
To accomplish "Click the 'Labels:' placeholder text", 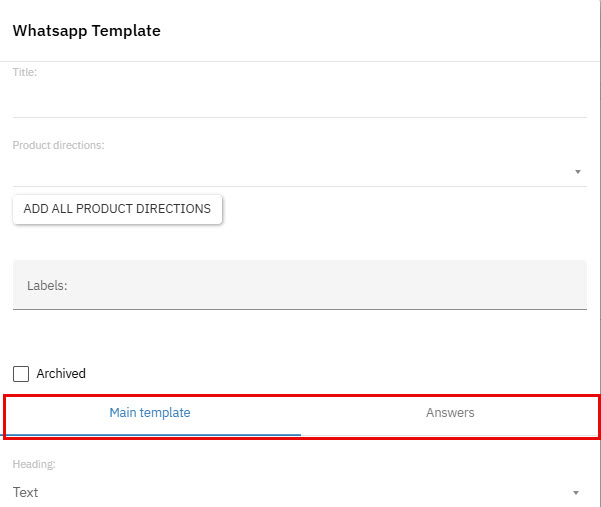I will click(x=47, y=285).
